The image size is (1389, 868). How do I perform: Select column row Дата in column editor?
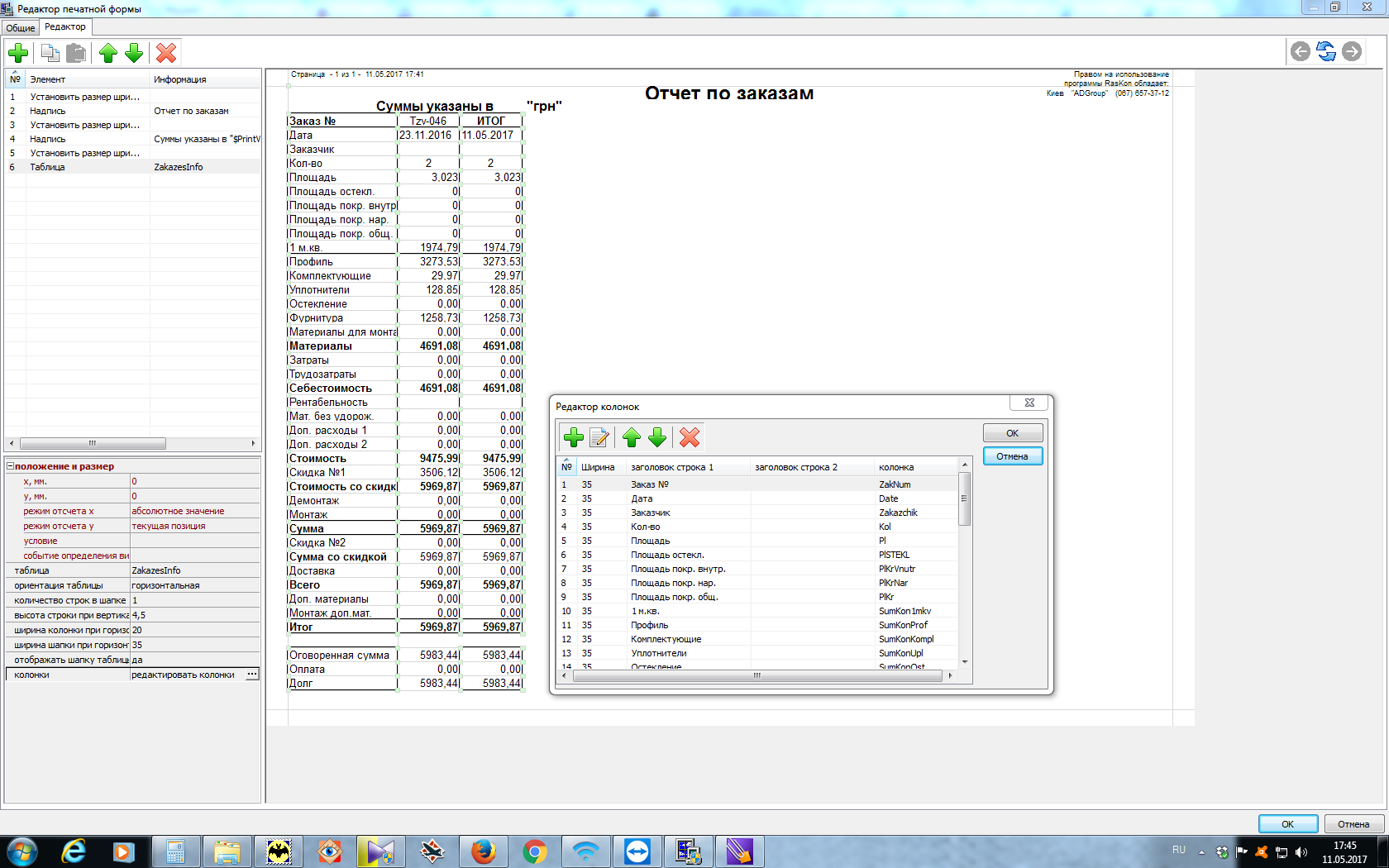pos(758,498)
